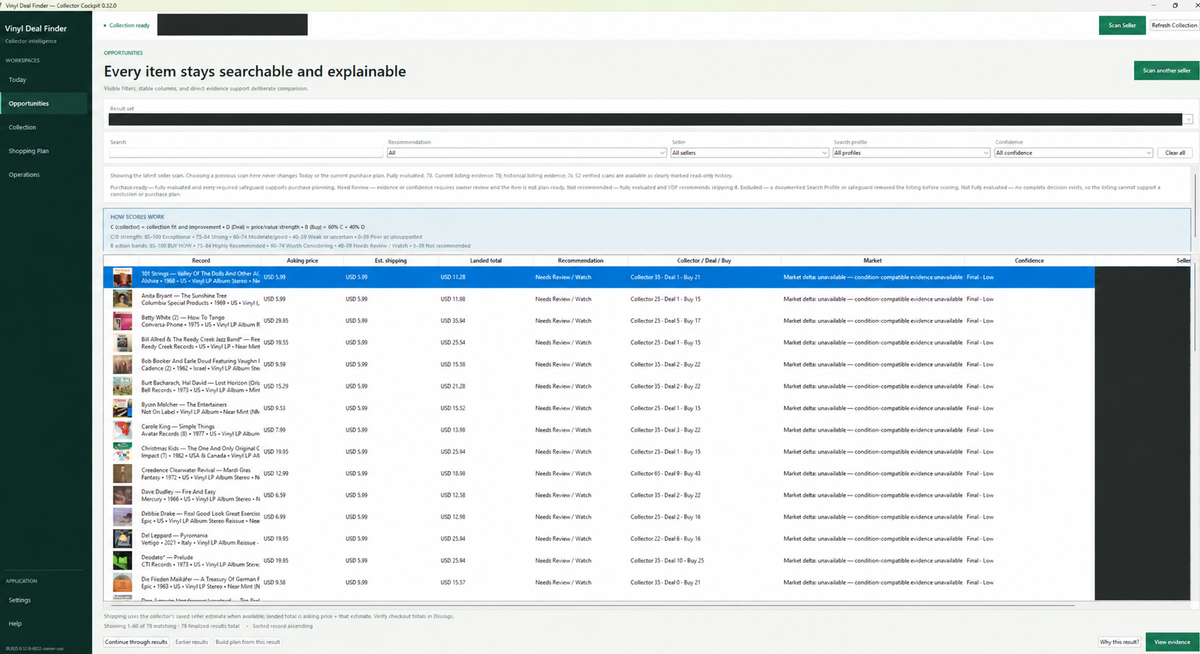The height and width of the screenshot is (654, 1200).
Task: Click the Betty White album cover thumbnail
Action: point(123,321)
